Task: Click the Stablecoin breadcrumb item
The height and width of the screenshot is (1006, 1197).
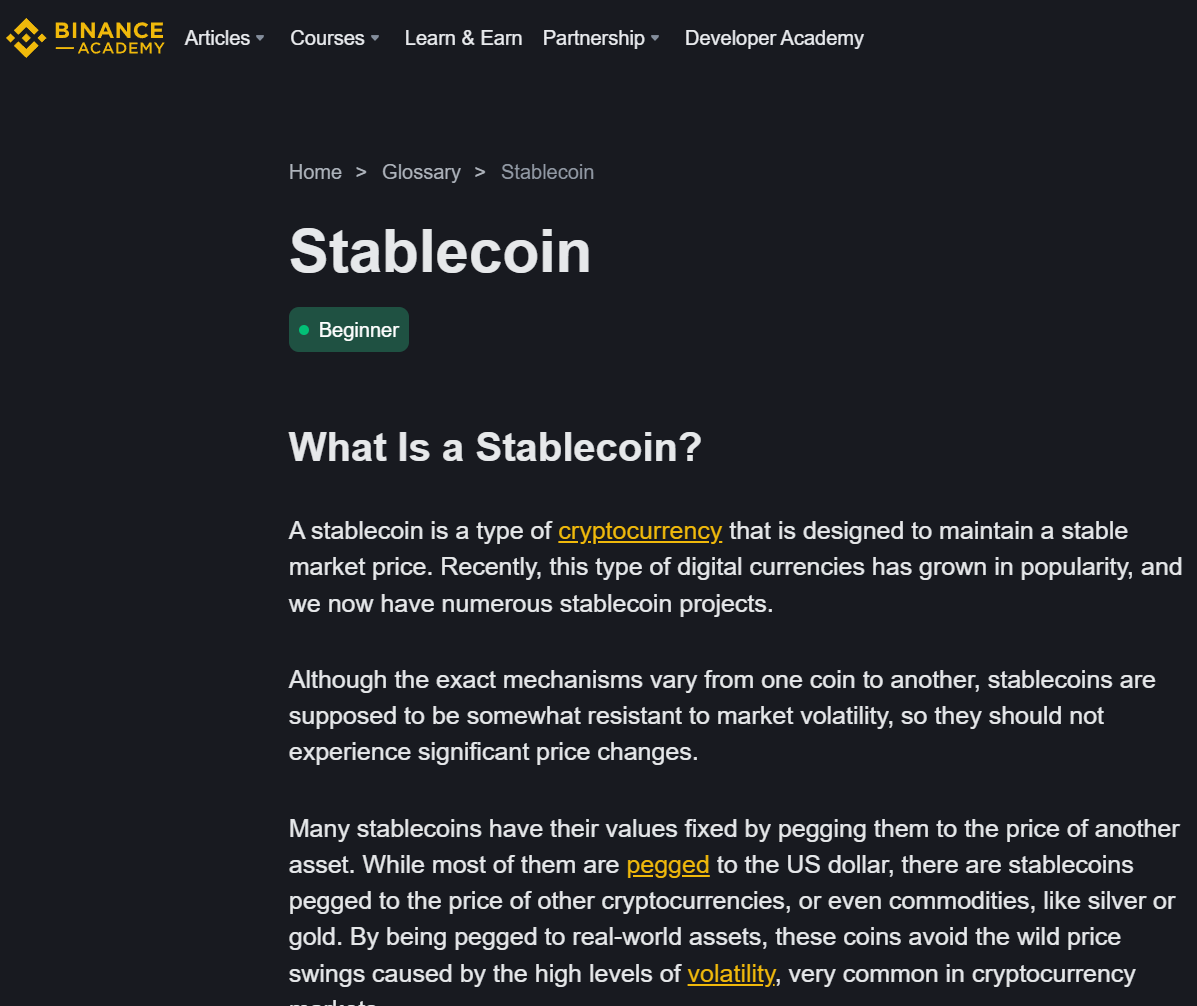Action: (547, 173)
